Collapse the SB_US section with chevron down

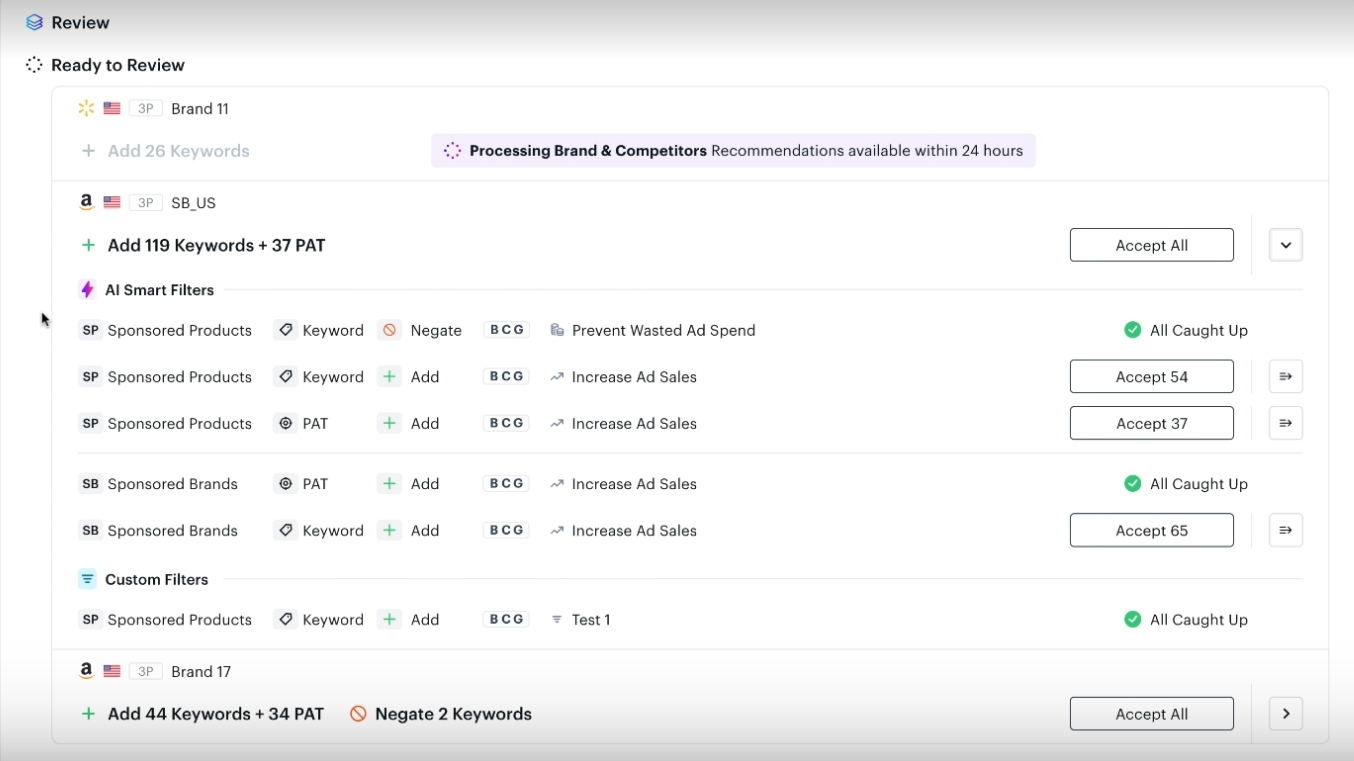click(1286, 245)
